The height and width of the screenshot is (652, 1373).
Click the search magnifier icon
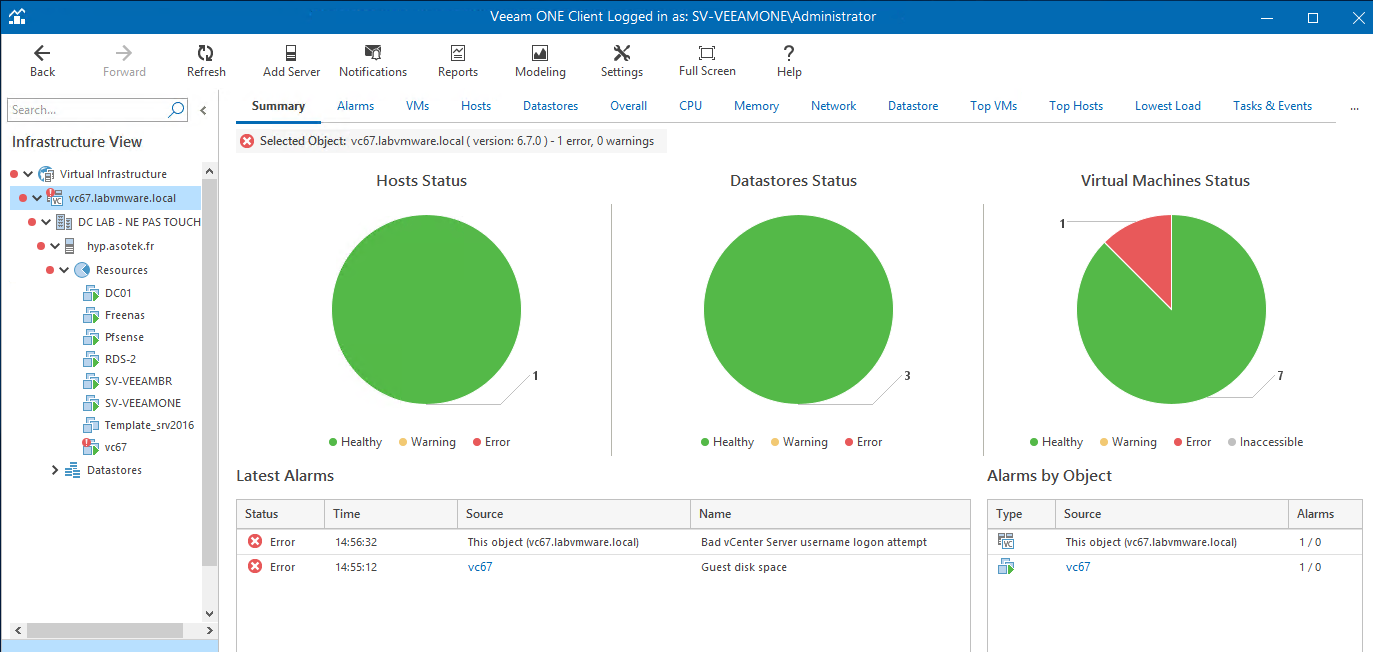176,110
